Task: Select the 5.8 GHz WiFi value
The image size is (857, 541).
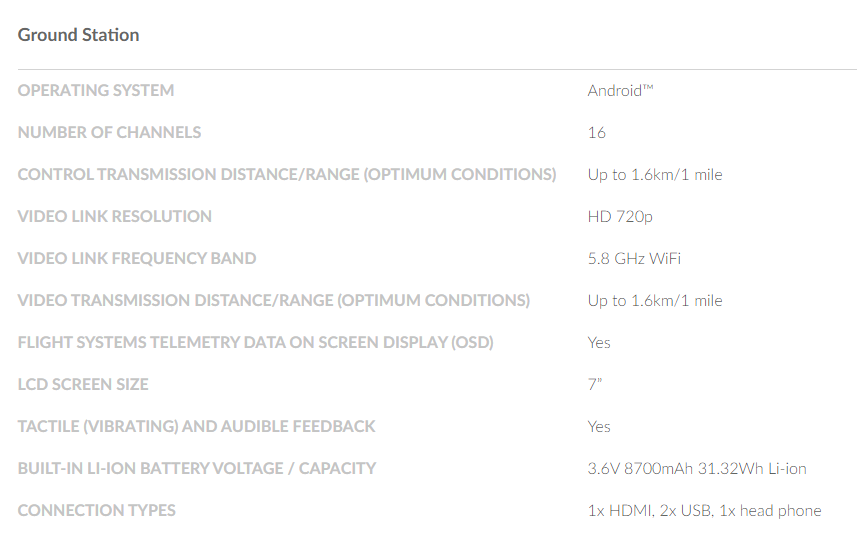Action: point(634,258)
